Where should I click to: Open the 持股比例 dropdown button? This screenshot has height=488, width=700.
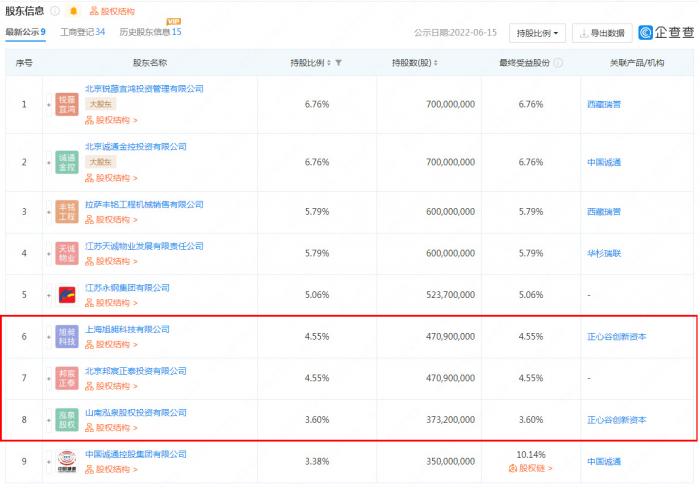537,33
